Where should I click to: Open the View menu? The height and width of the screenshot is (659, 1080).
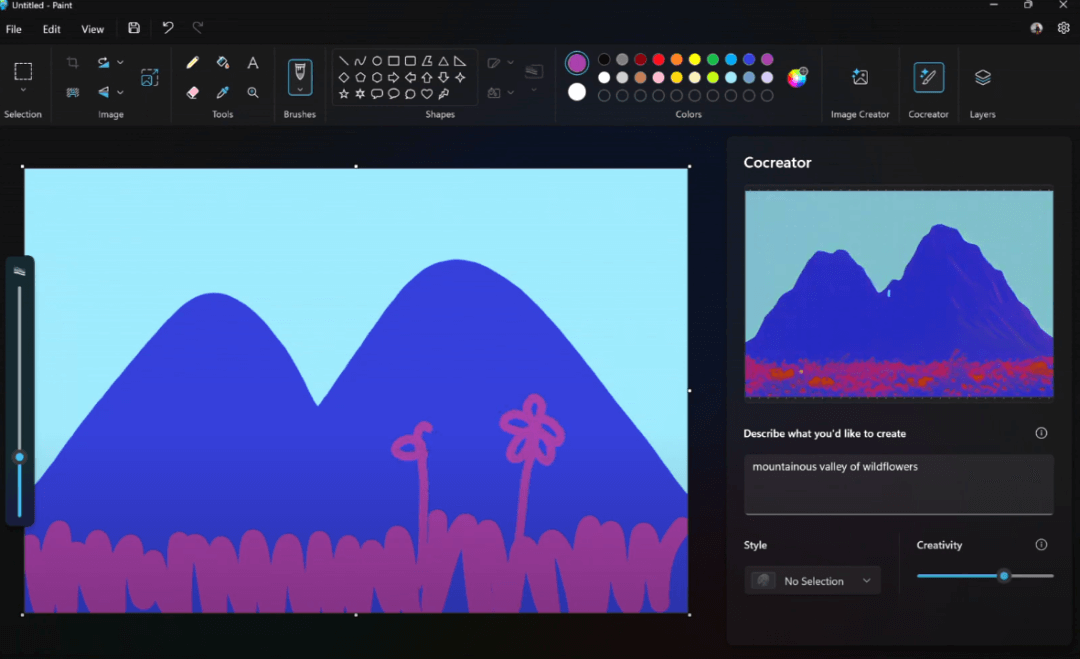(x=92, y=29)
